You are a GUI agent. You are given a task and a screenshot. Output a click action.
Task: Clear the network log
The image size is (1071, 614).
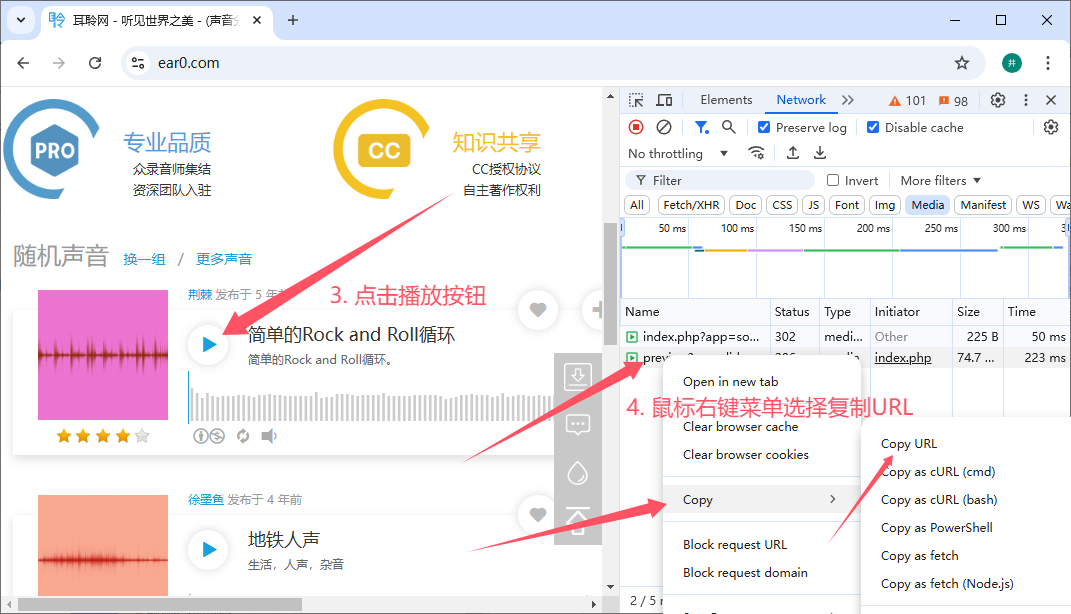coord(663,127)
